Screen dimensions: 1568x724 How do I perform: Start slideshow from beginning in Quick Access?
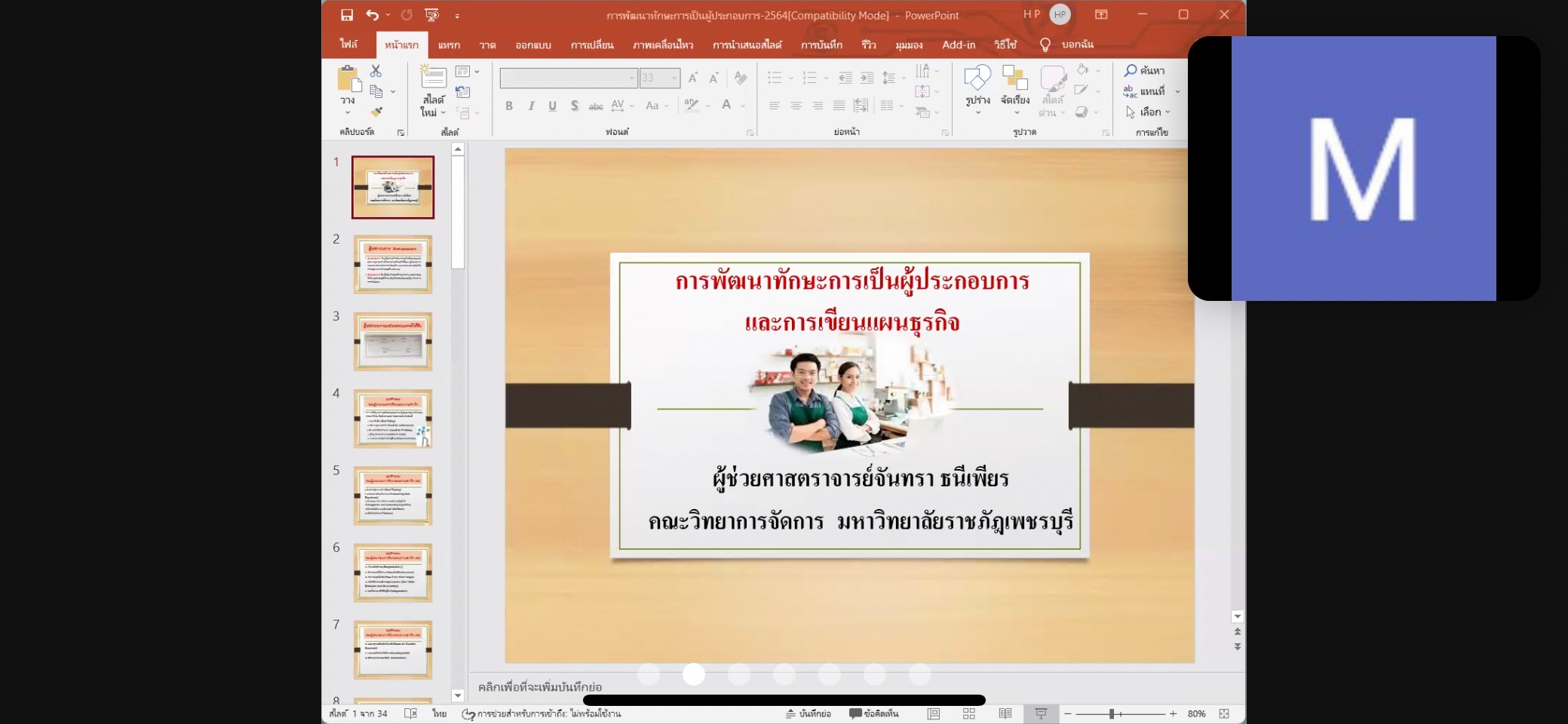coord(432,15)
